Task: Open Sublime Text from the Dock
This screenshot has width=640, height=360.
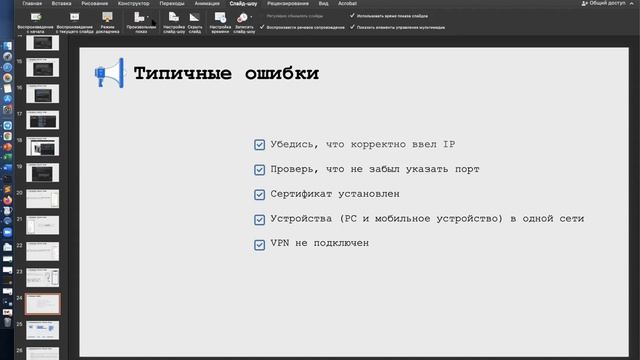Action: point(7,189)
